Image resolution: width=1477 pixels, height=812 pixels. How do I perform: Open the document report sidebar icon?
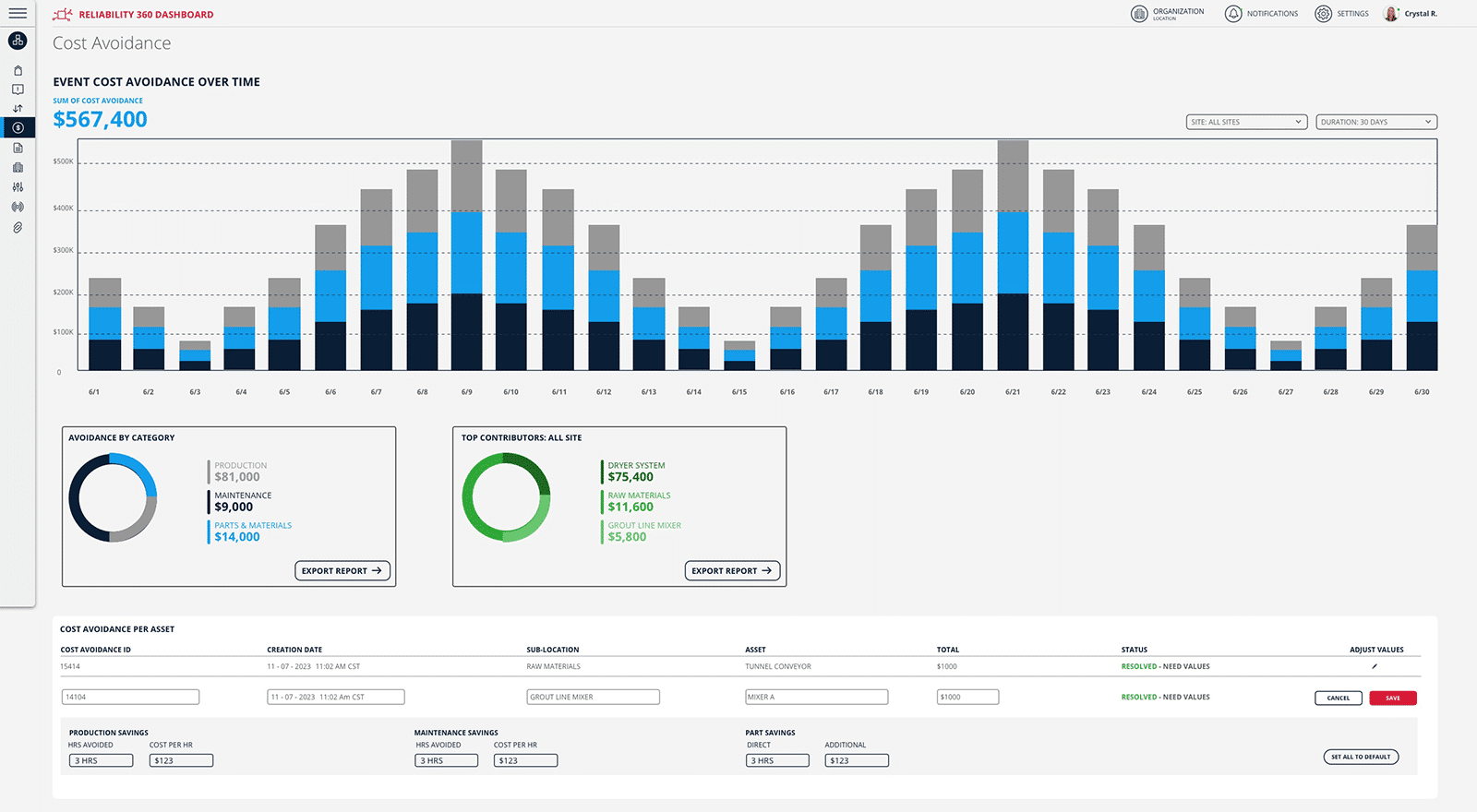click(x=18, y=148)
